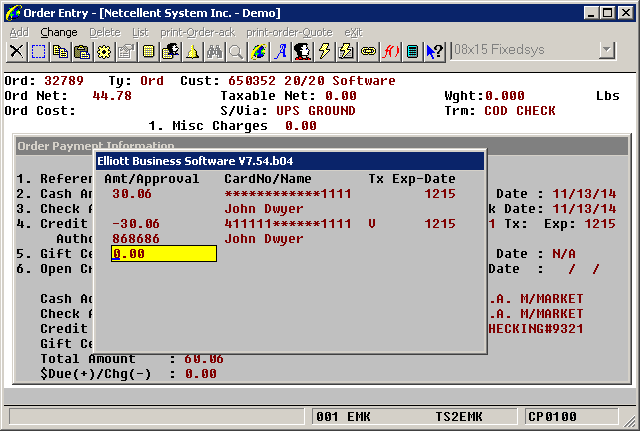Click the yellow notes pad icon
This screenshot has height=431, width=640.
(x=148, y=52)
